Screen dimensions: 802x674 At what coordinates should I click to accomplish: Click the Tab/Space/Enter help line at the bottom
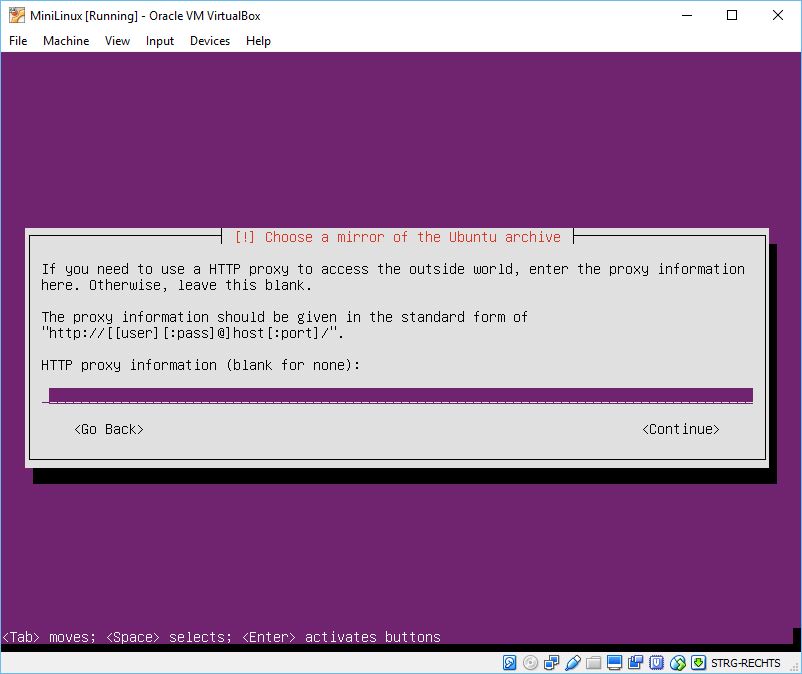221,637
